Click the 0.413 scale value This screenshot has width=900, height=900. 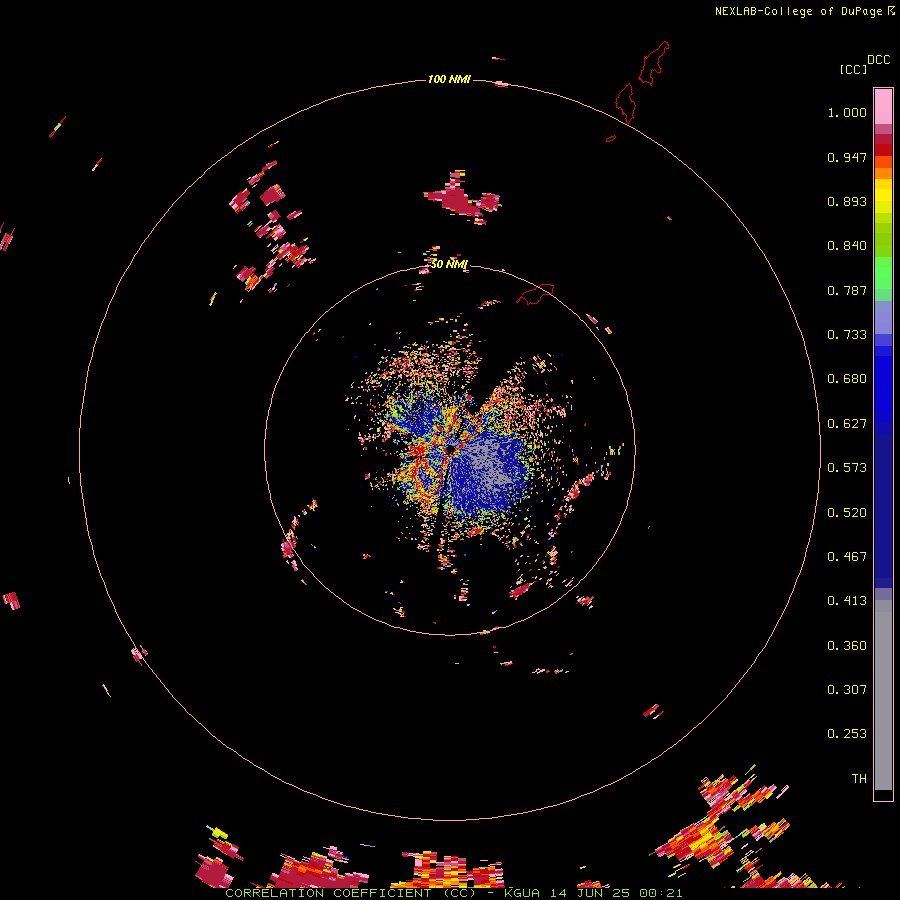click(x=847, y=601)
